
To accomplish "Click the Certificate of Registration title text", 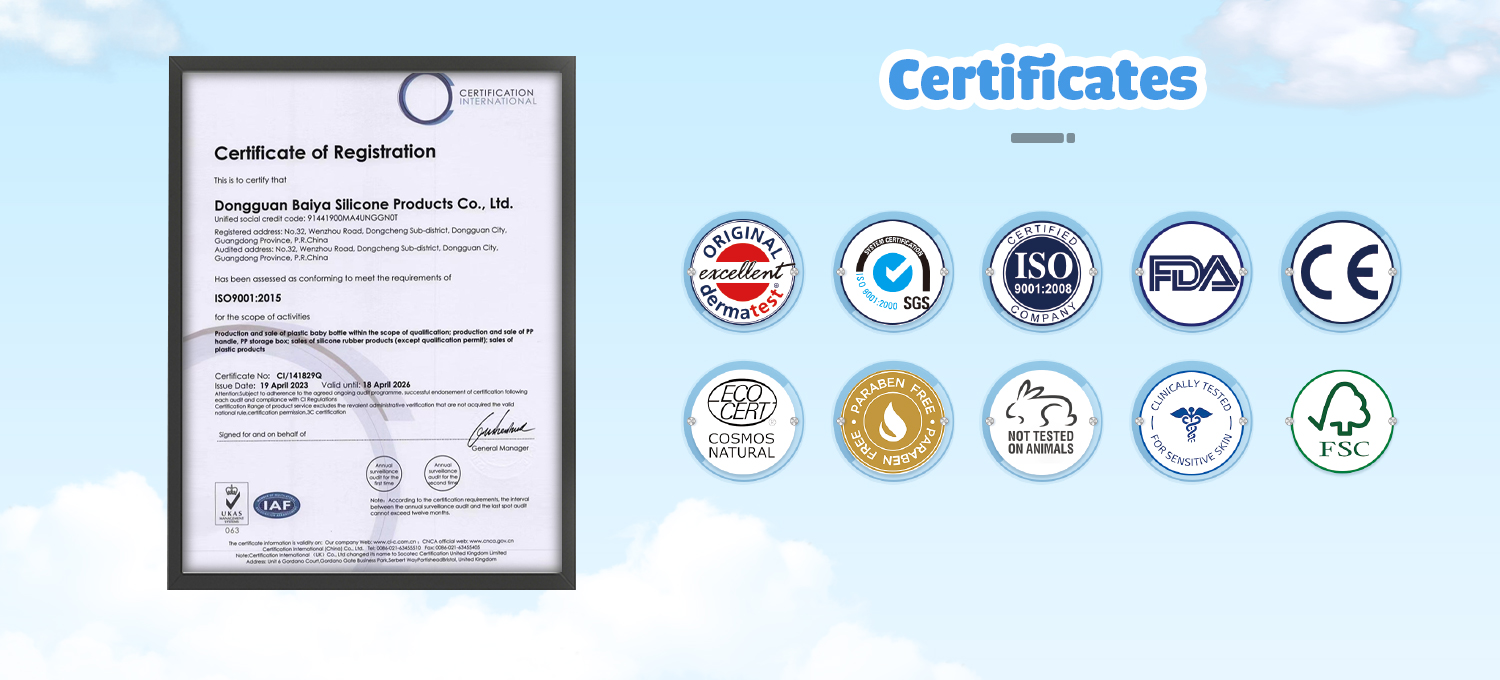I will (x=325, y=152).
